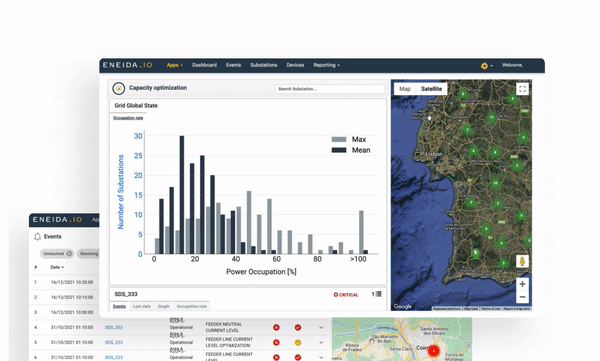Click the green cluster marker labeled 16

496,183
